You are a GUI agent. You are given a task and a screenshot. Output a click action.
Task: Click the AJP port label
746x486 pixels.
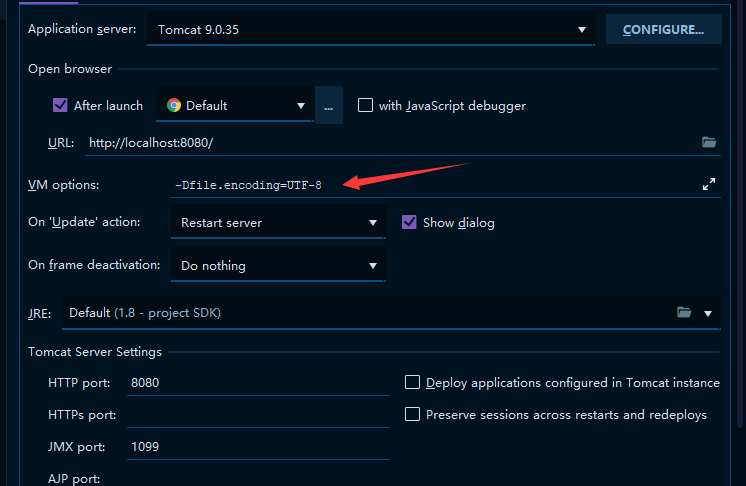pos(74,478)
